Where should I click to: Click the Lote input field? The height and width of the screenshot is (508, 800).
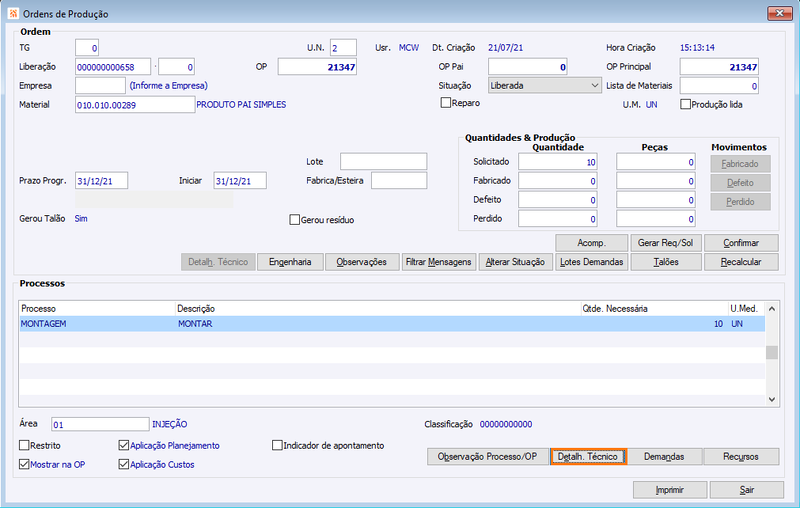coord(384,162)
